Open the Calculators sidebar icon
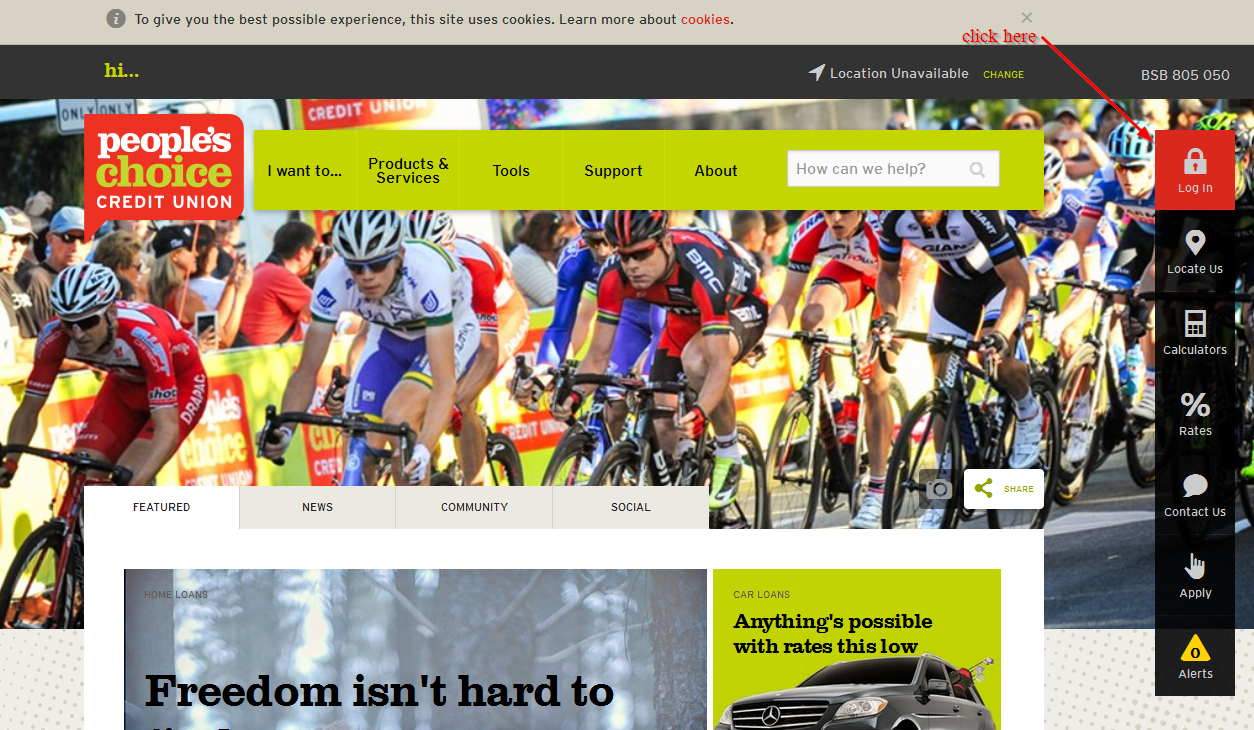 click(x=1195, y=323)
